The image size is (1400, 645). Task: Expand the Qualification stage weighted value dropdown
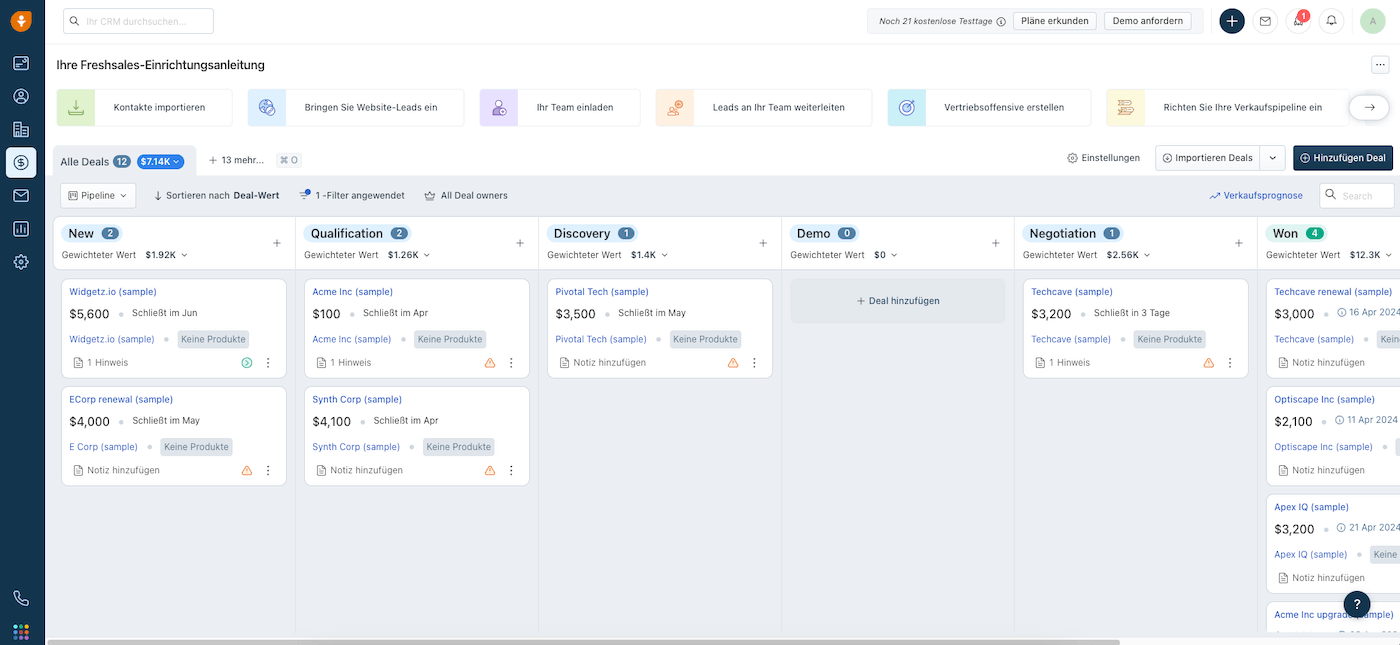click(428, 255)
